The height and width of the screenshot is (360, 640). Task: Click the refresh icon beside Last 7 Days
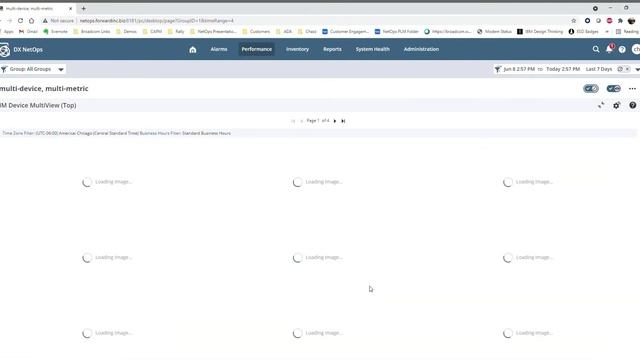click(620, 69)
